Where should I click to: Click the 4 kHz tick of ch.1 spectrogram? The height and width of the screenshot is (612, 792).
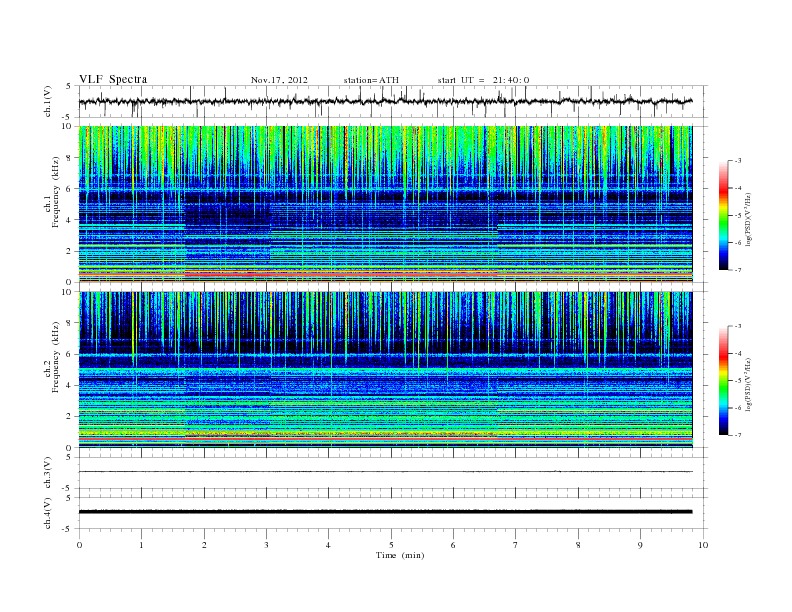[69, 220]
